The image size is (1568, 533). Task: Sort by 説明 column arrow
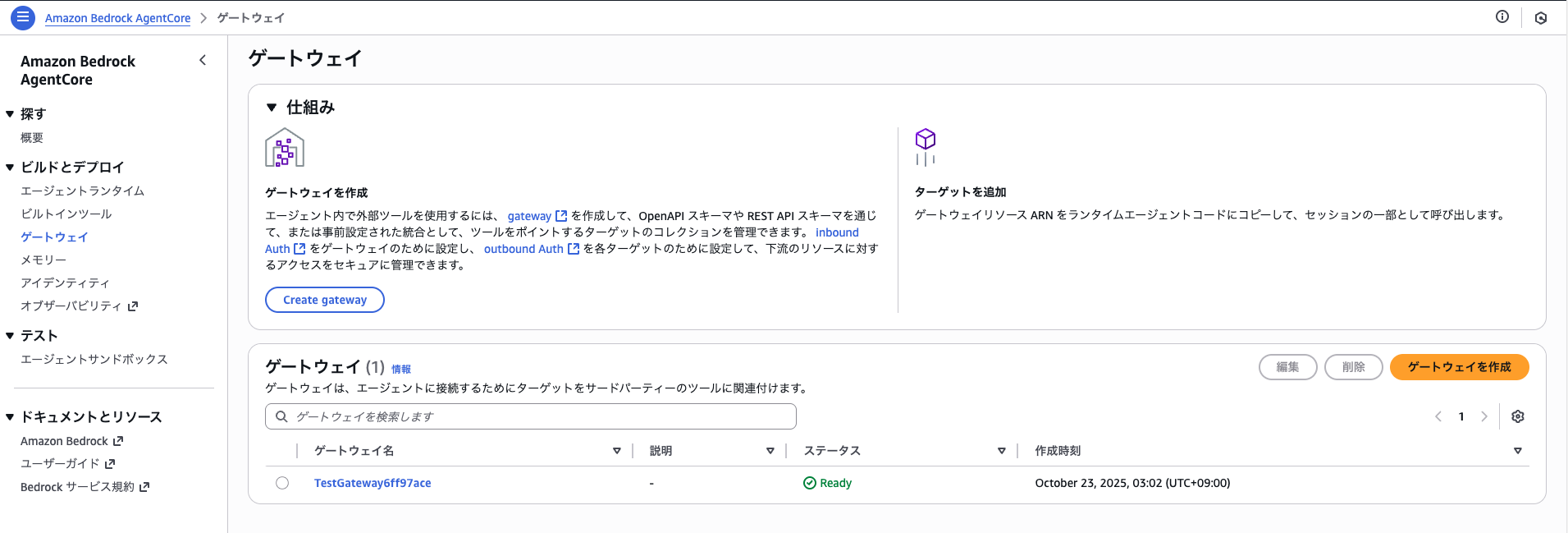(770, 451)
